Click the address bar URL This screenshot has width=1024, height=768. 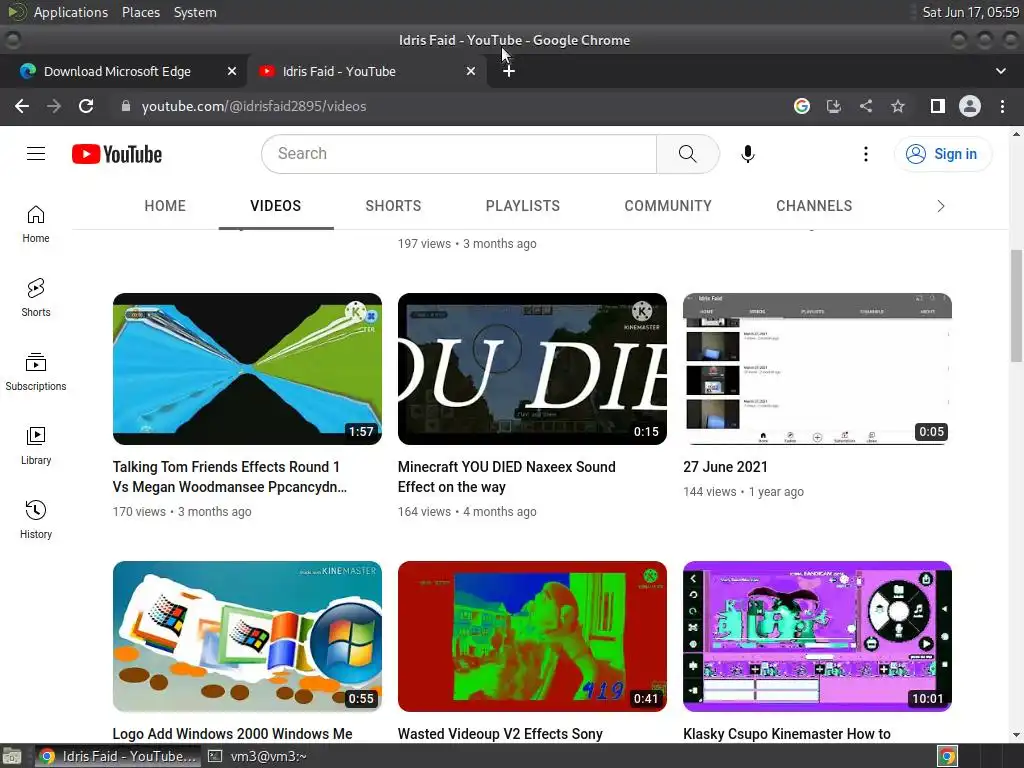click(x=254, y=106)
